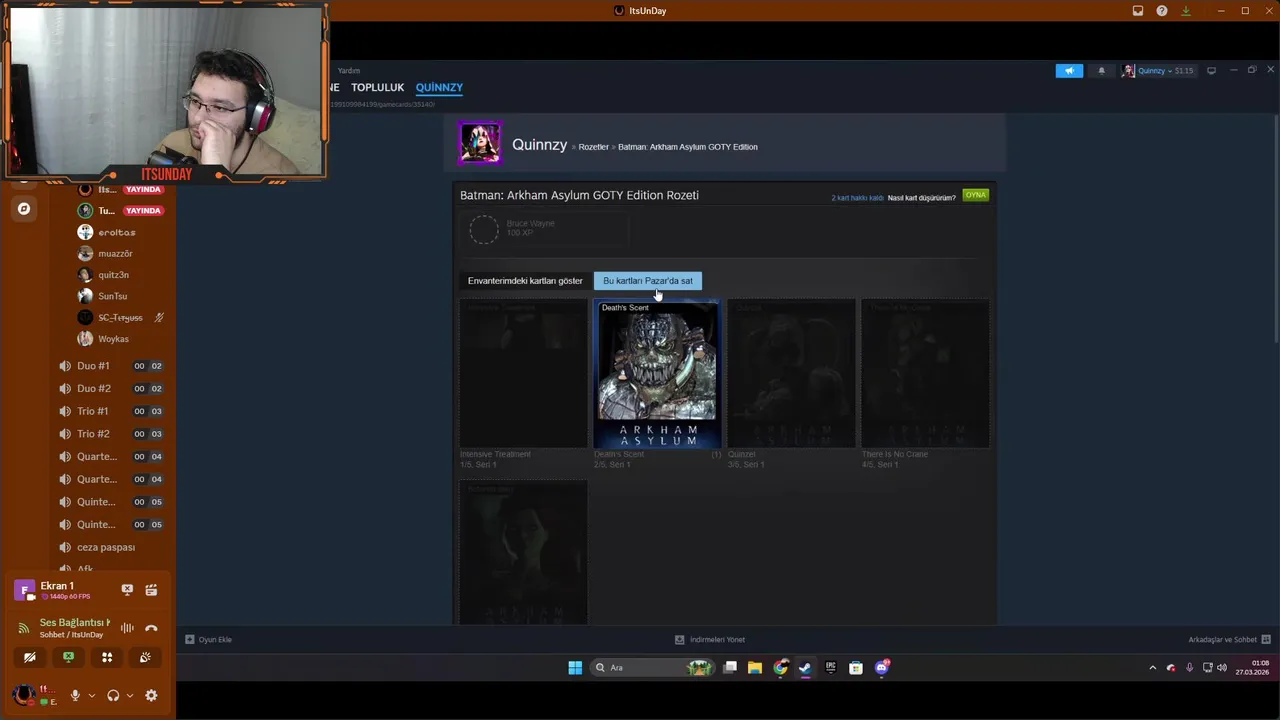Open TOPLULUK menu in Steam
This screenshot has height=720, width=1280.
click(377, 87)
